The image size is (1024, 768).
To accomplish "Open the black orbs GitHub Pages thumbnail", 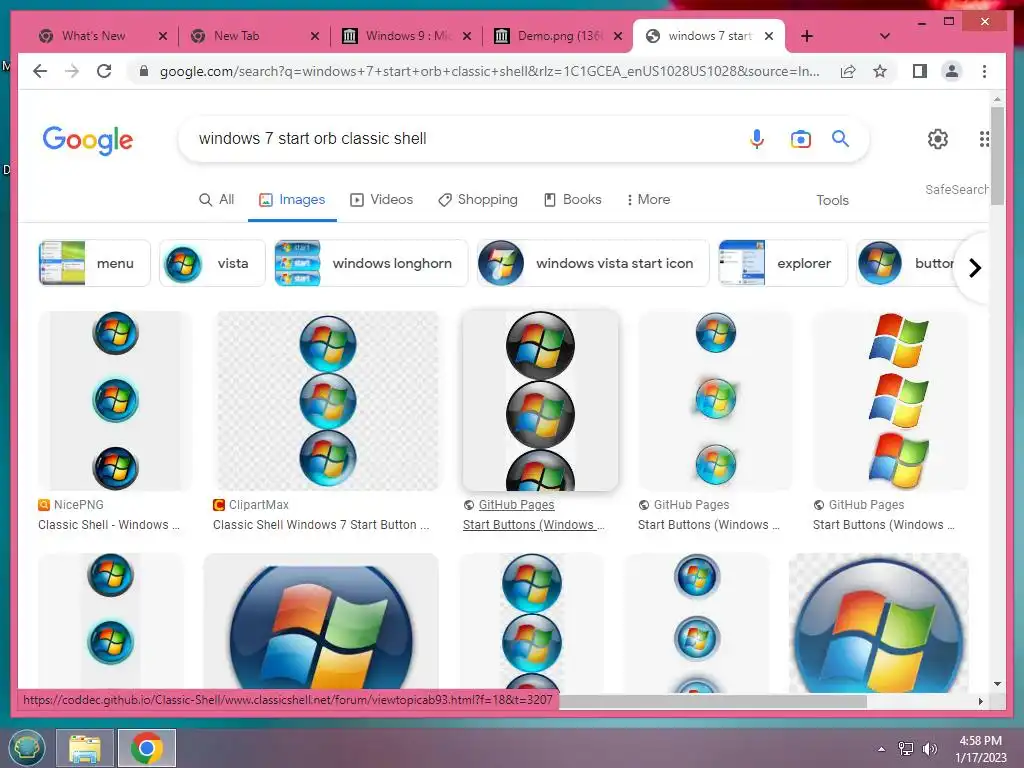I will pos(540,401).
